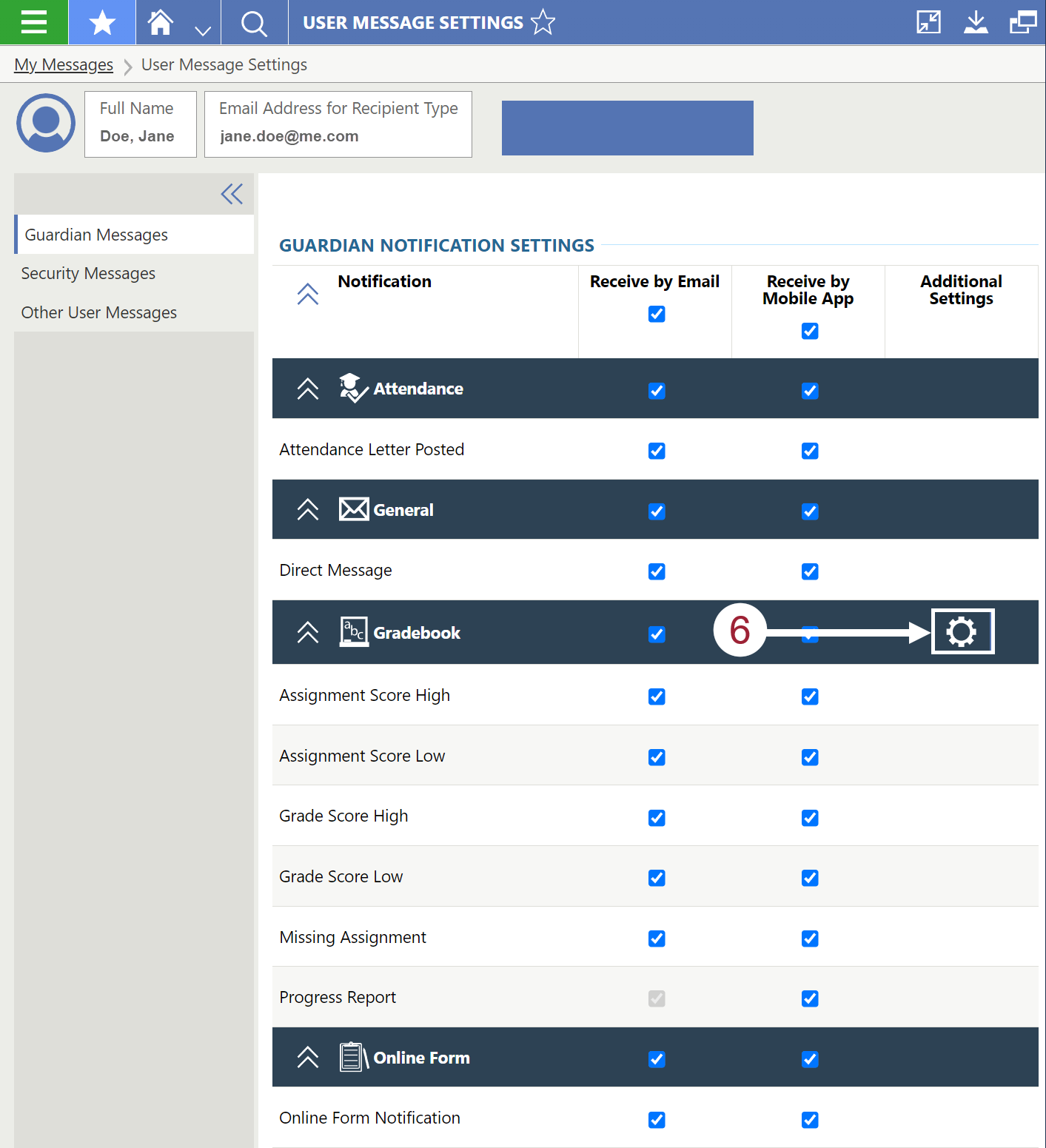The image size is (1046, 1148).
Task: Favorite this page using the star by the title
Action: [543, 22]
